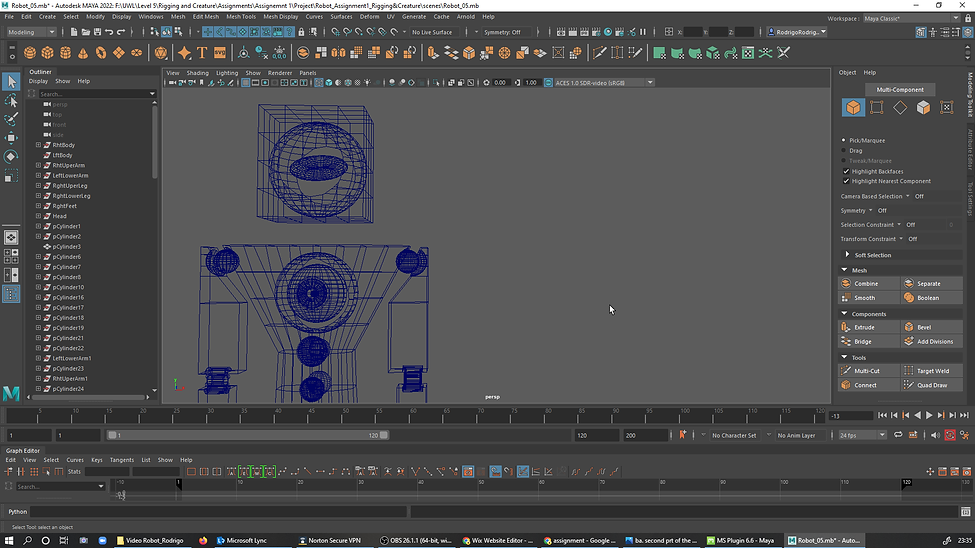Toggle audio mute speaker icon
Image resolution: width=975 pixels, height=548 pixels.
pyautogui.click(x=935, y=435)
